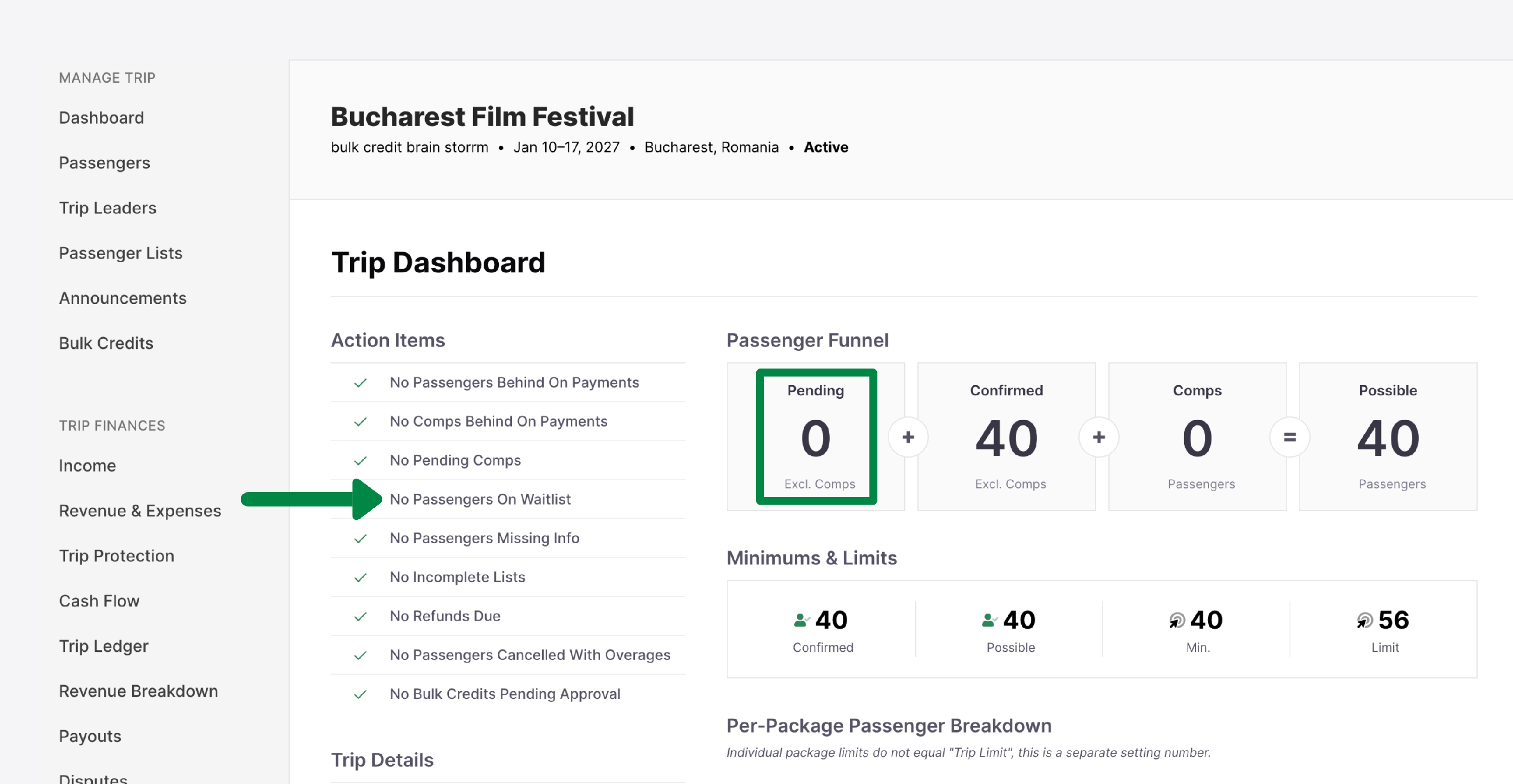Open the Cash Flow sidebar link

pyautogui.click(x=99, y=601)
